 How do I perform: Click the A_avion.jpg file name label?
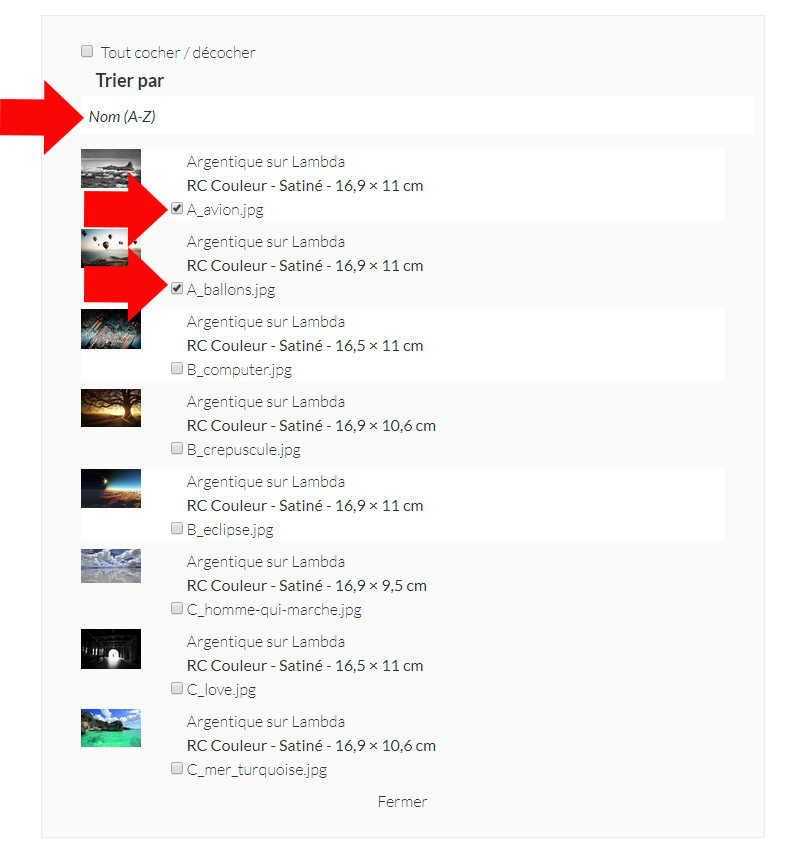(225, 210)
